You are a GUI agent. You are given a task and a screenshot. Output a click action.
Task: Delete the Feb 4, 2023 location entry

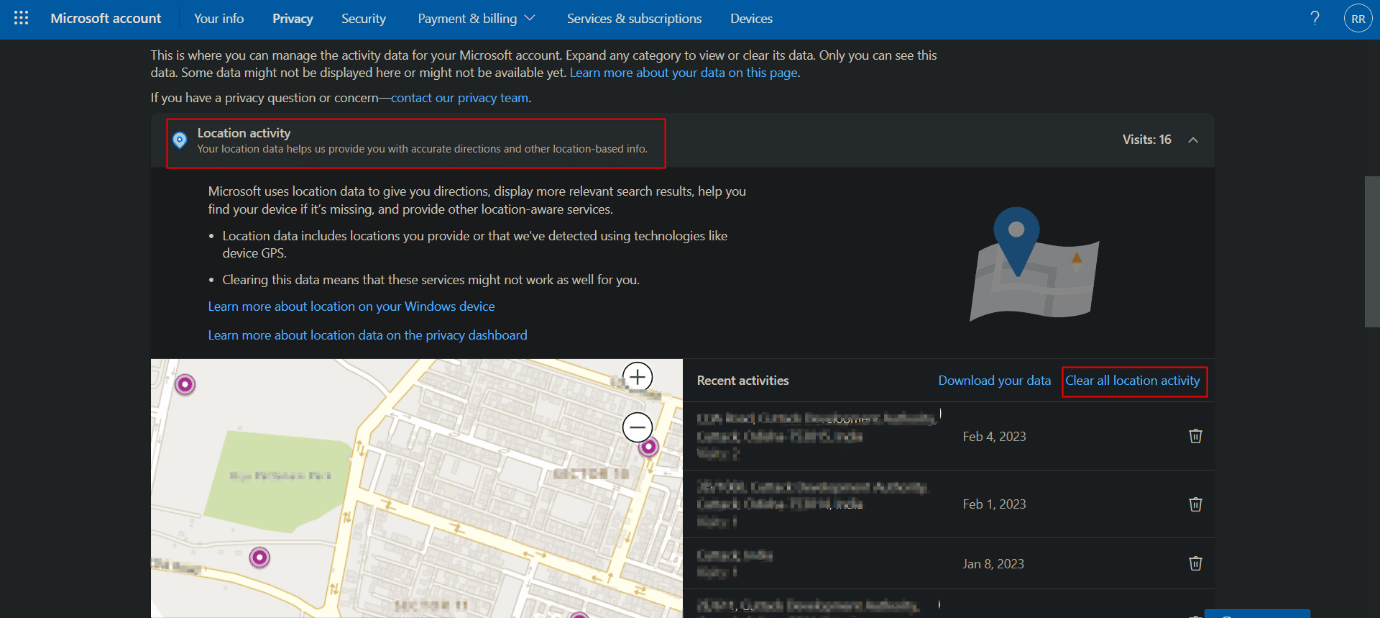pyautogui.click(x=1195, y=436)
